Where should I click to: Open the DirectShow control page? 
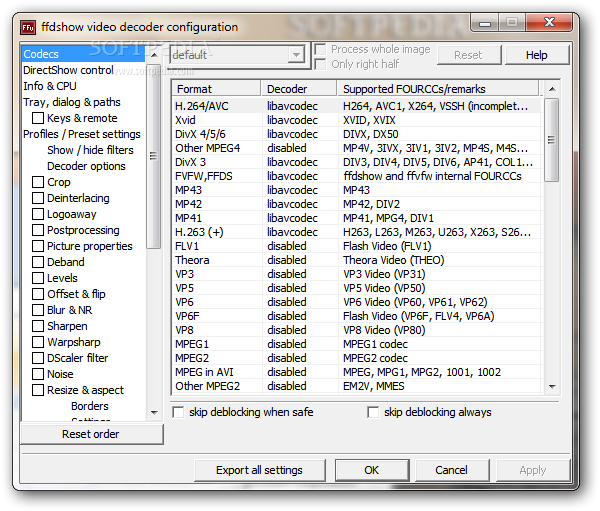coord(68,70)
